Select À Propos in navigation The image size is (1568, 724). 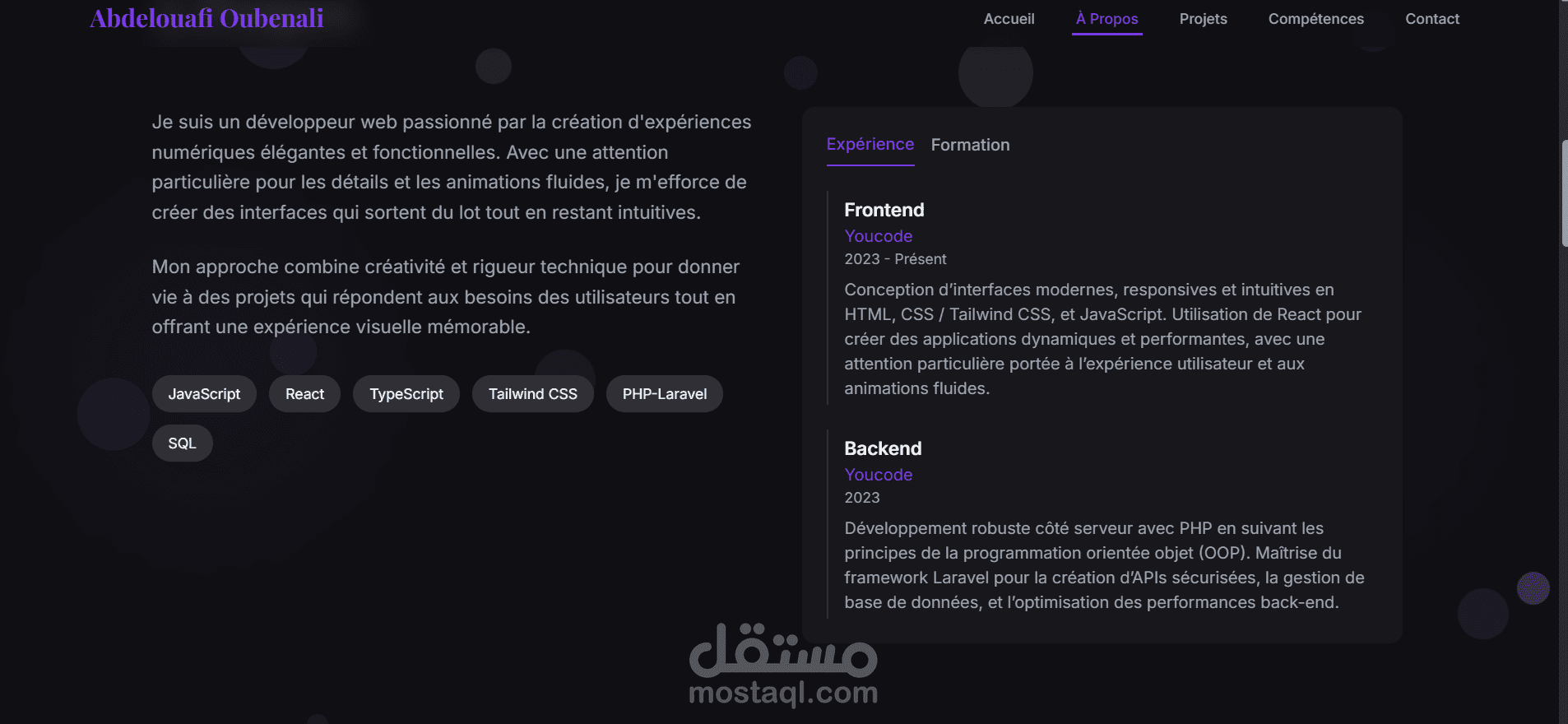1106,19
